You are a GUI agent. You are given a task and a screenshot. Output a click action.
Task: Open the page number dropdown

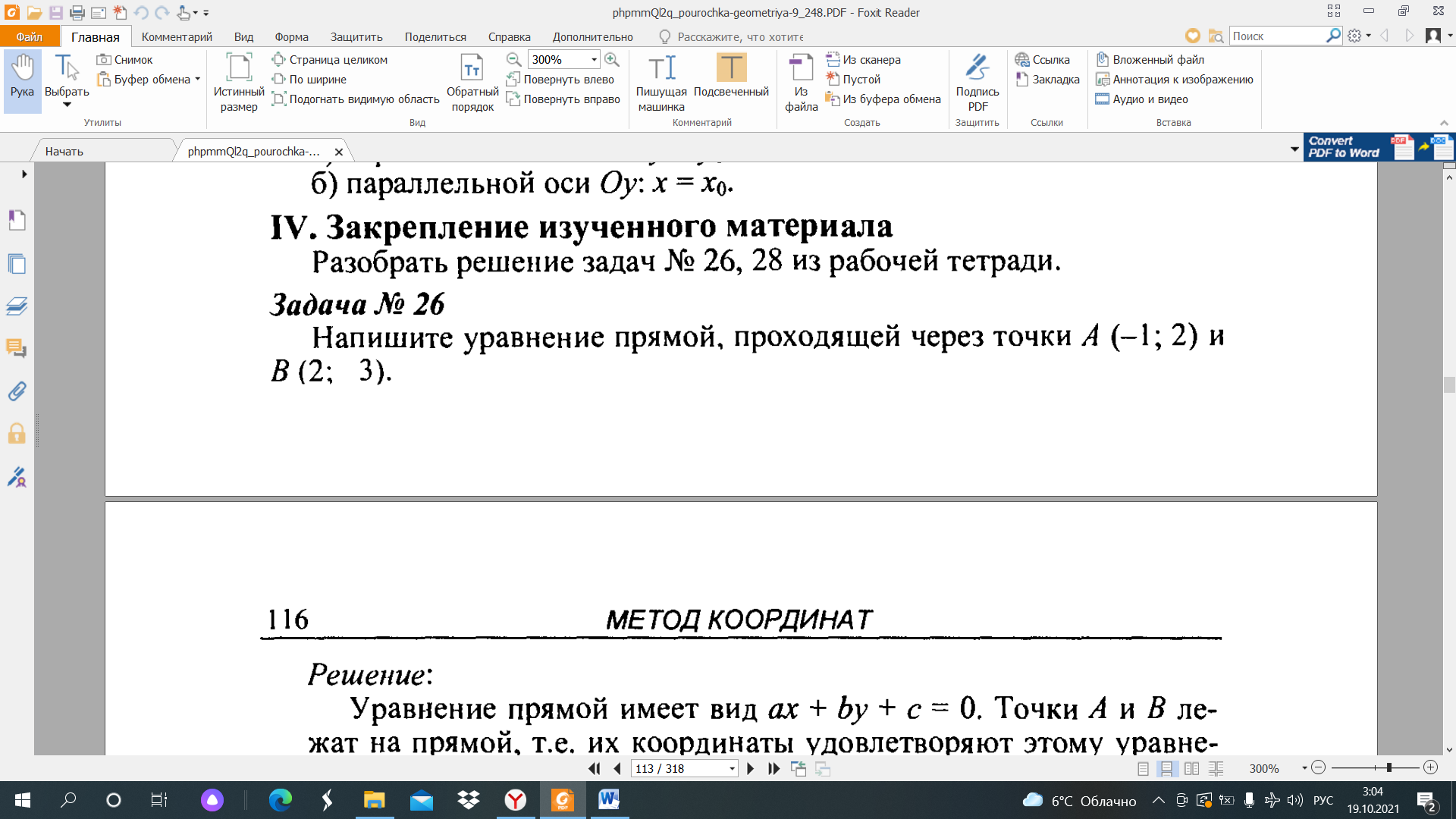732,768
